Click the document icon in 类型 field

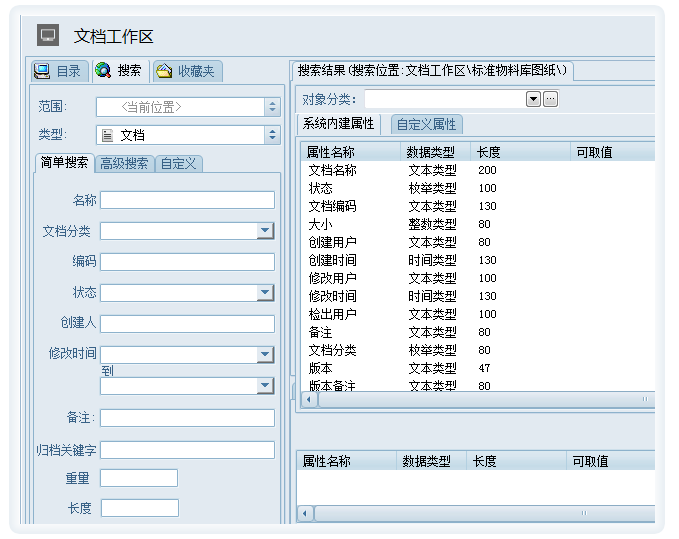pos(107,135)
